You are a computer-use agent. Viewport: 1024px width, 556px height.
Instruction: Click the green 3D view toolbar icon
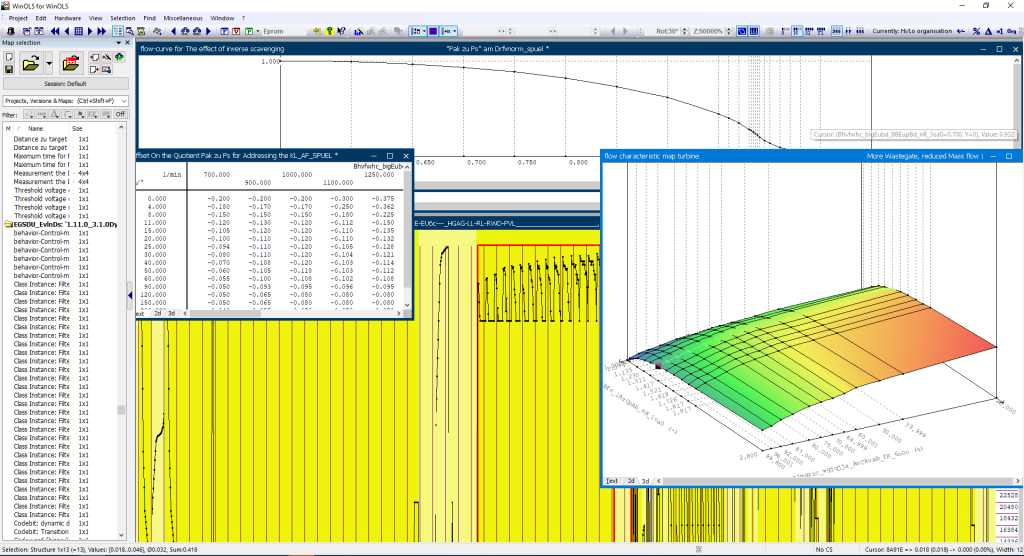[x=249, y=31]
